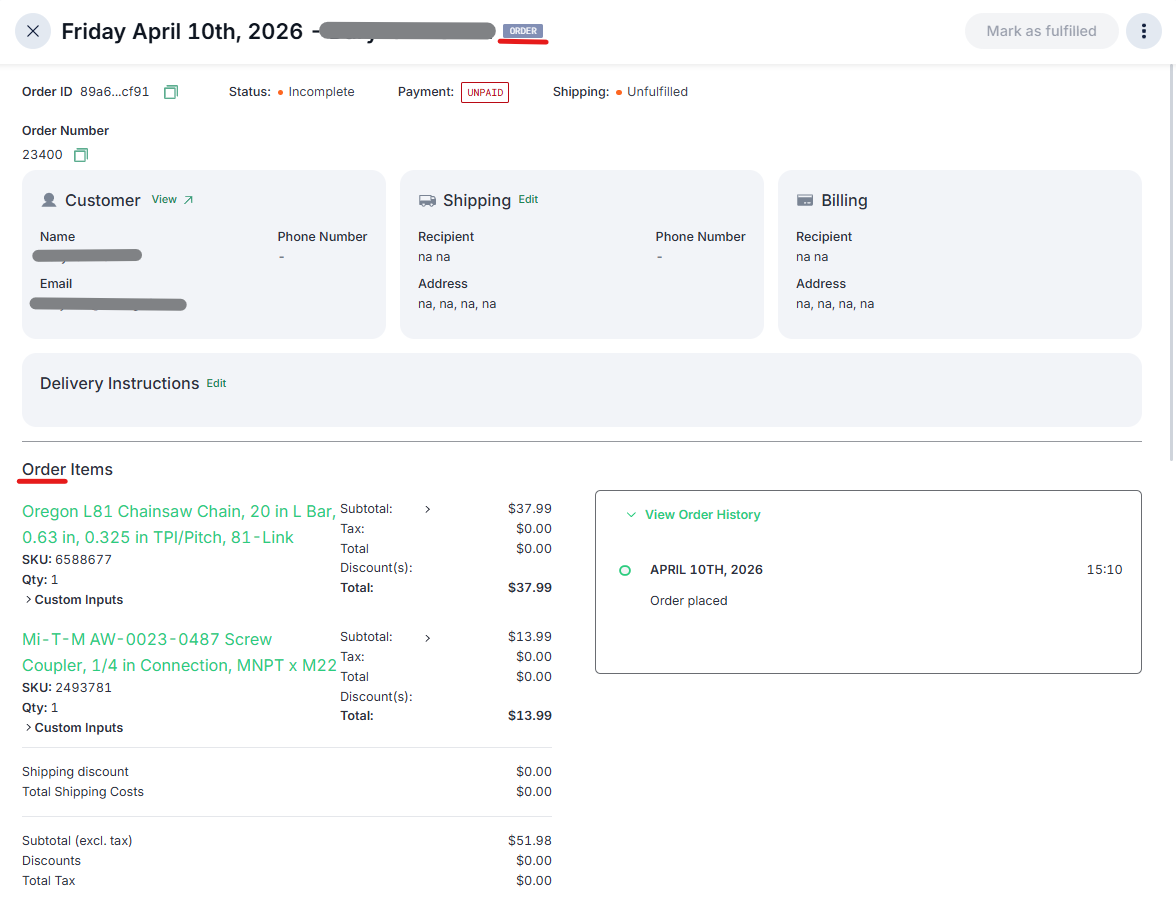Edit the Delivery Instructions

216,383
